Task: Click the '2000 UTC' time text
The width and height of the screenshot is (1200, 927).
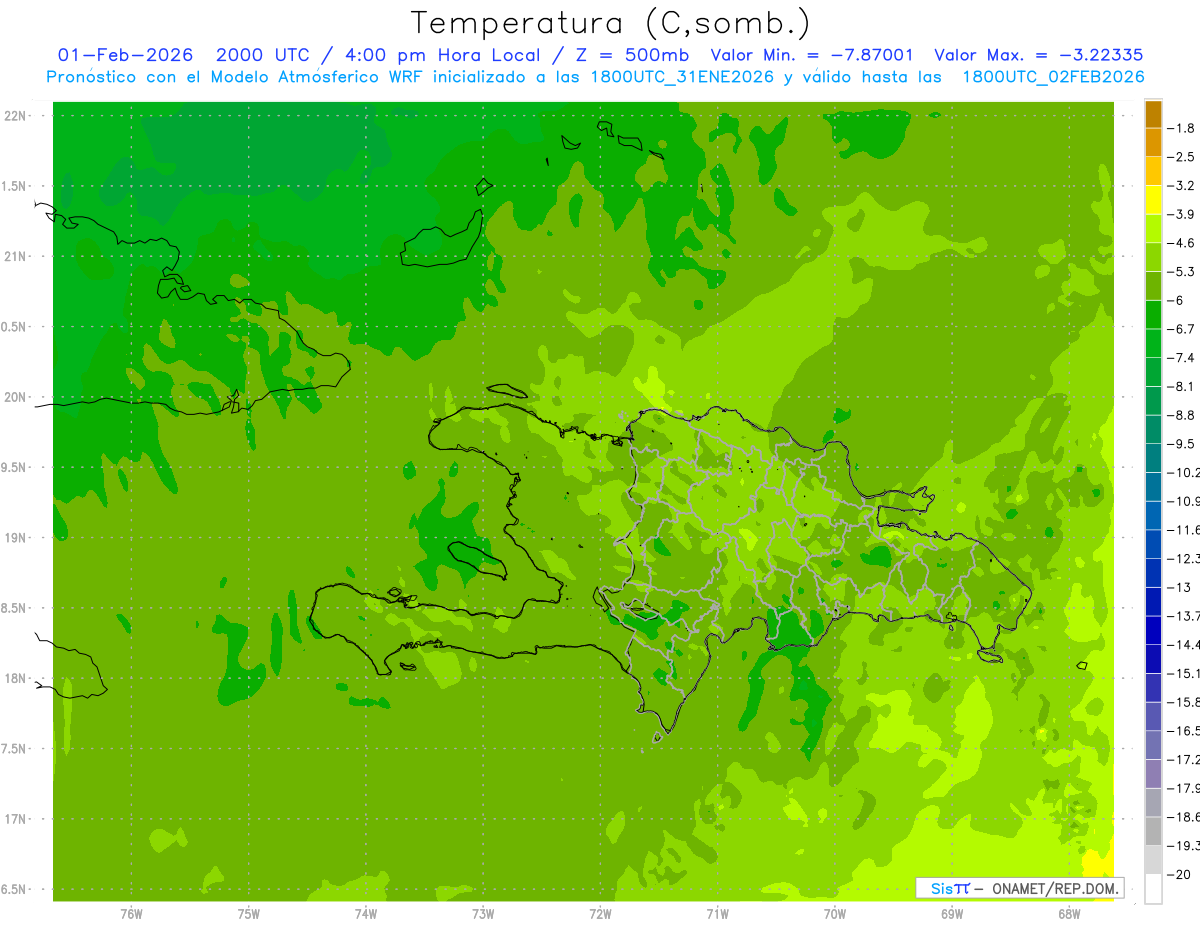Action: [262, 55]
